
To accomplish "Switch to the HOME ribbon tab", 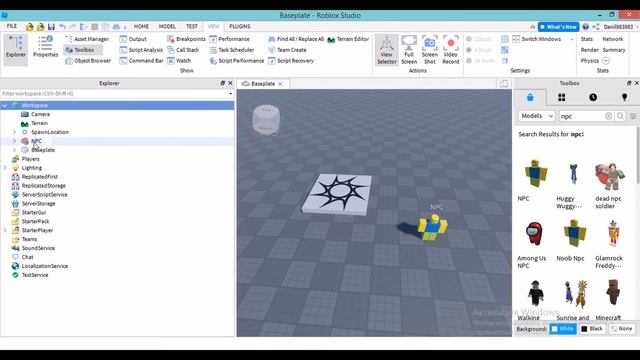I will click(x=141, y=26).
